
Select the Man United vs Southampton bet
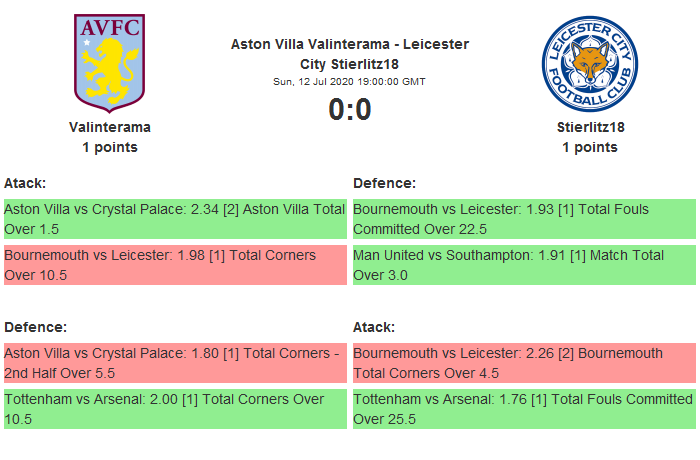point(524,265)
